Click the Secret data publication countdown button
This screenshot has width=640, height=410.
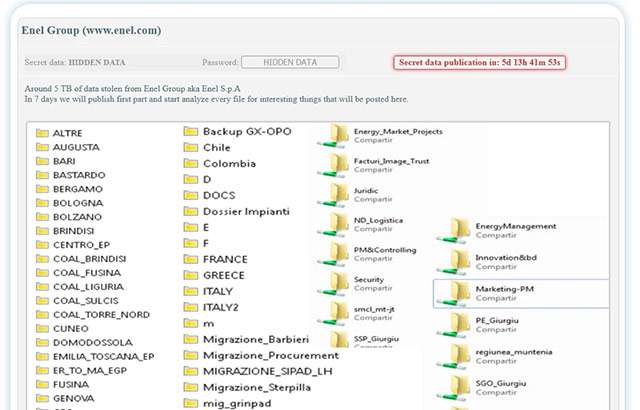[480, 62]
